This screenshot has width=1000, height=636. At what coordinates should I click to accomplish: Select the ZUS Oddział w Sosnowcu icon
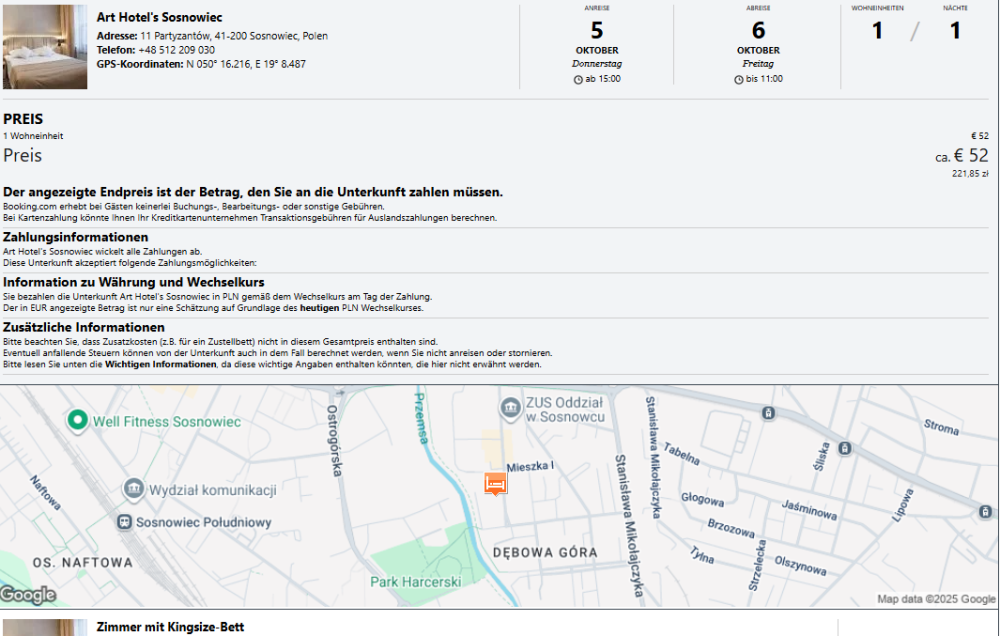pyautogui.click(x=510, y=408)
